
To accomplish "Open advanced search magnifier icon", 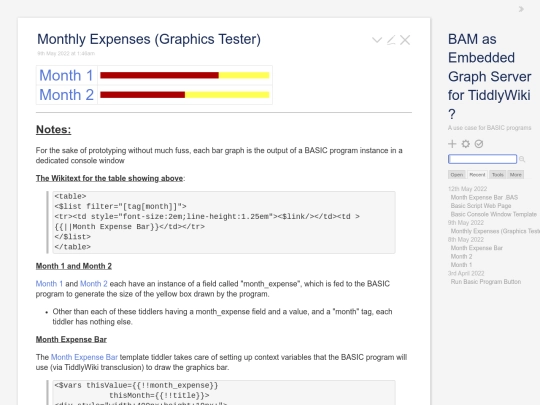I will pos(522,159).
